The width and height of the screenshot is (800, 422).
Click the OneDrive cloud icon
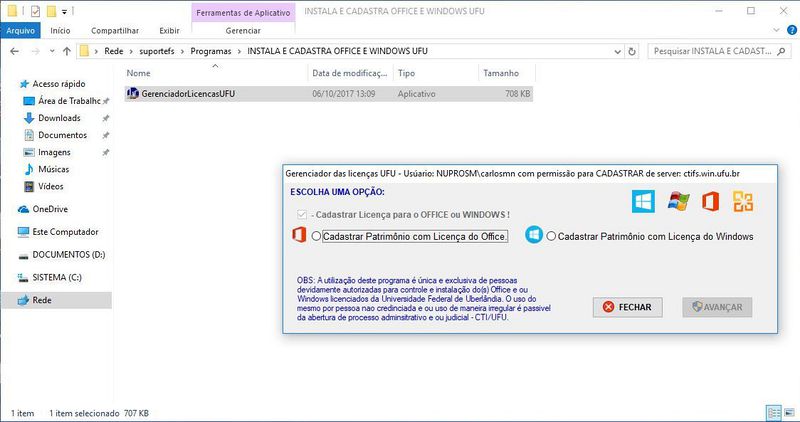[23, 209]
